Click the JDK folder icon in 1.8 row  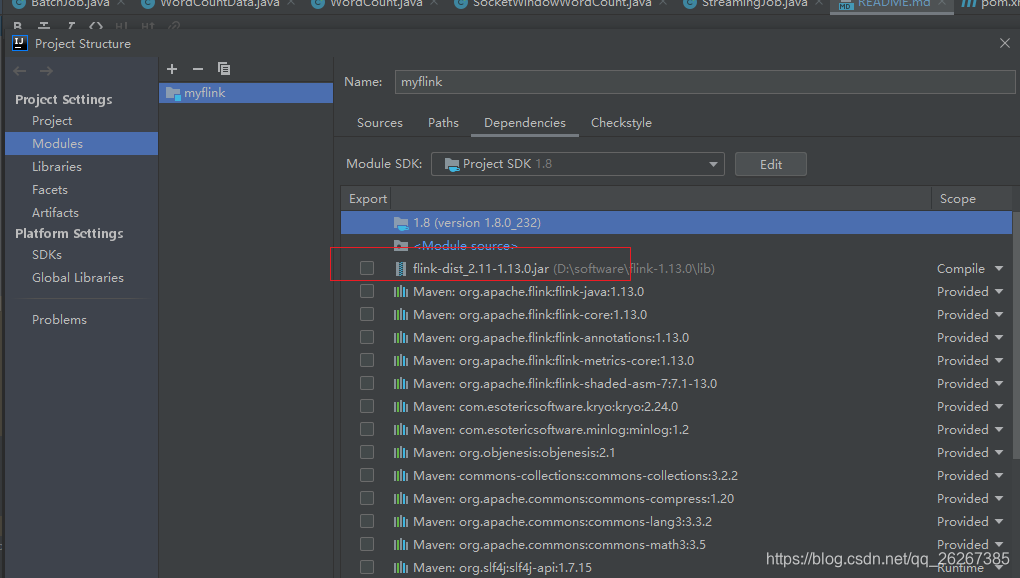401,223
